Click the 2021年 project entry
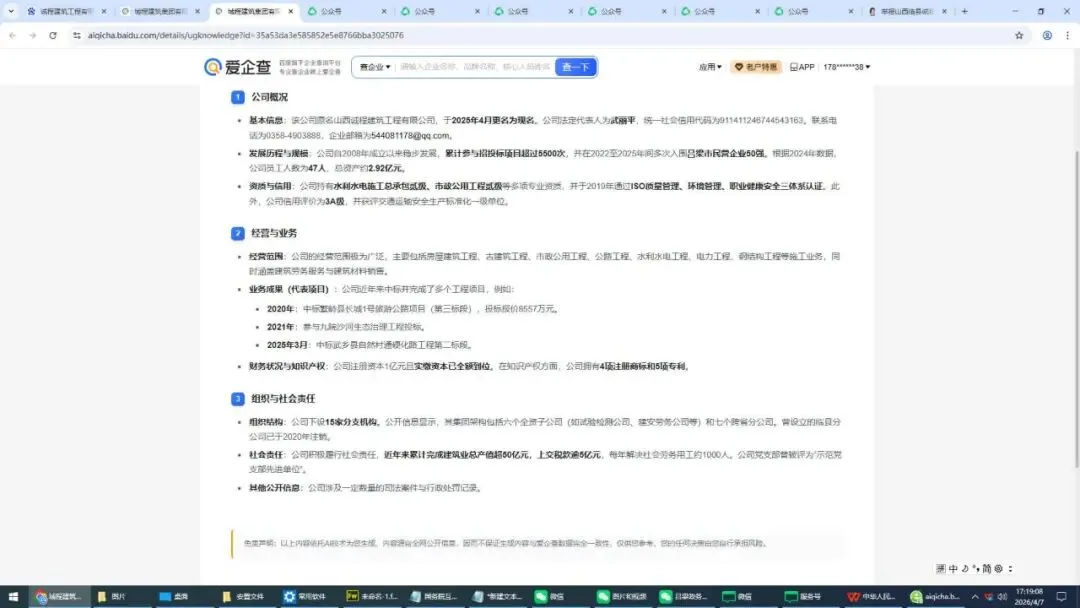1080x608 pixels. point(346,327)
